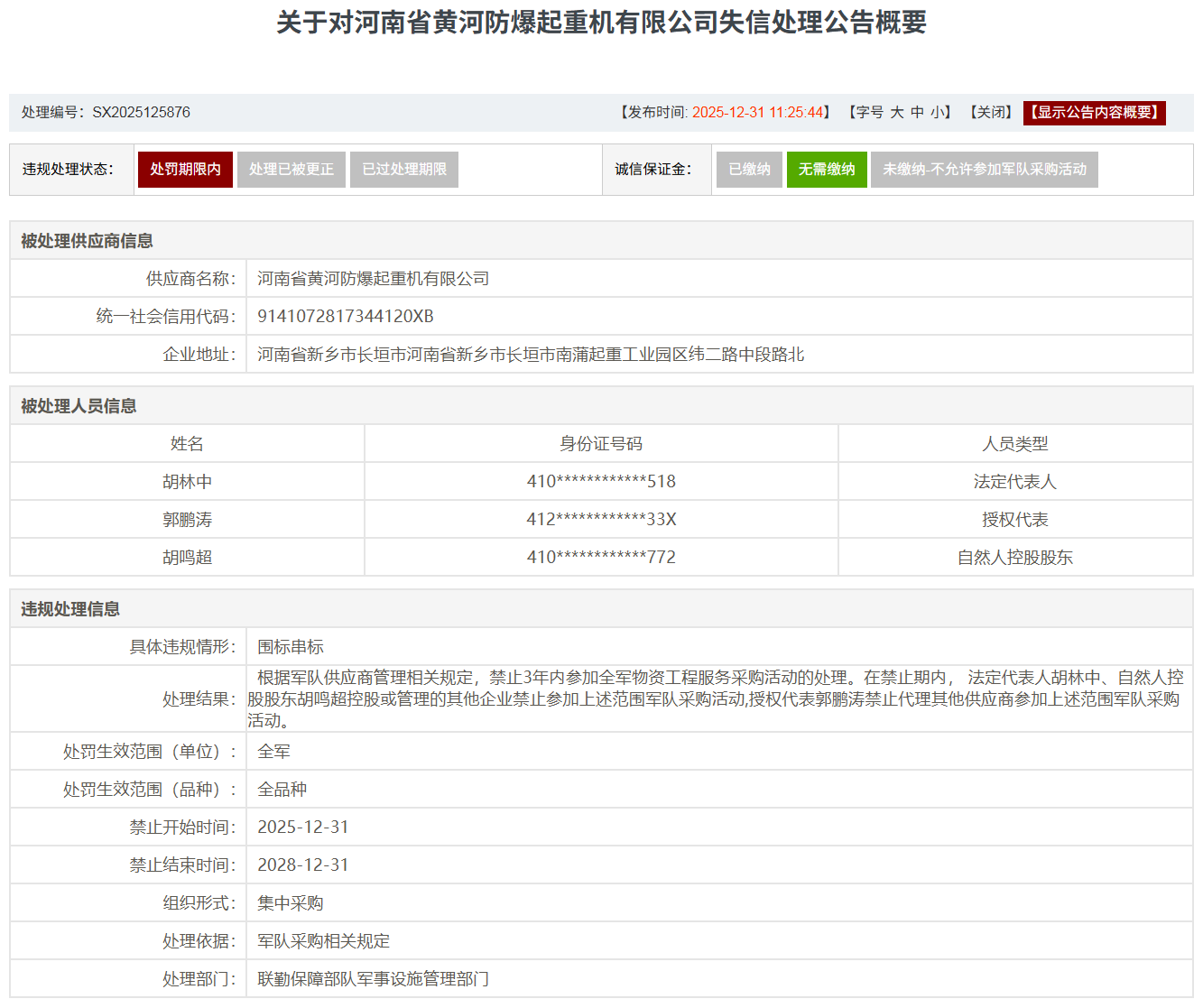Click 未缴纳-不允许参加军队采购活动 tag
Image resolution: width=1203 pixels, height=1008 pixels.
tap(984, 170)
